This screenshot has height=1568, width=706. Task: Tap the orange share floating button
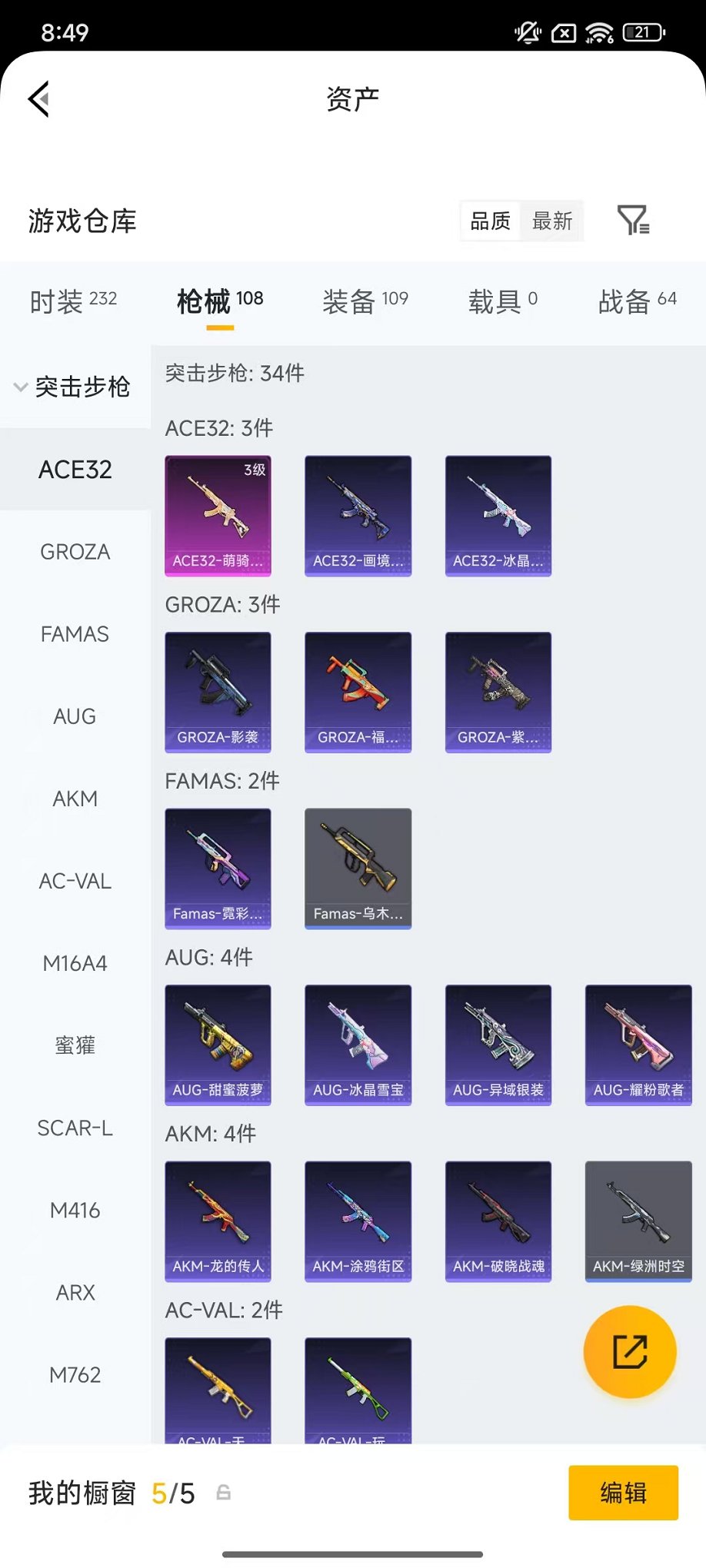click(x=630, y=1352)
